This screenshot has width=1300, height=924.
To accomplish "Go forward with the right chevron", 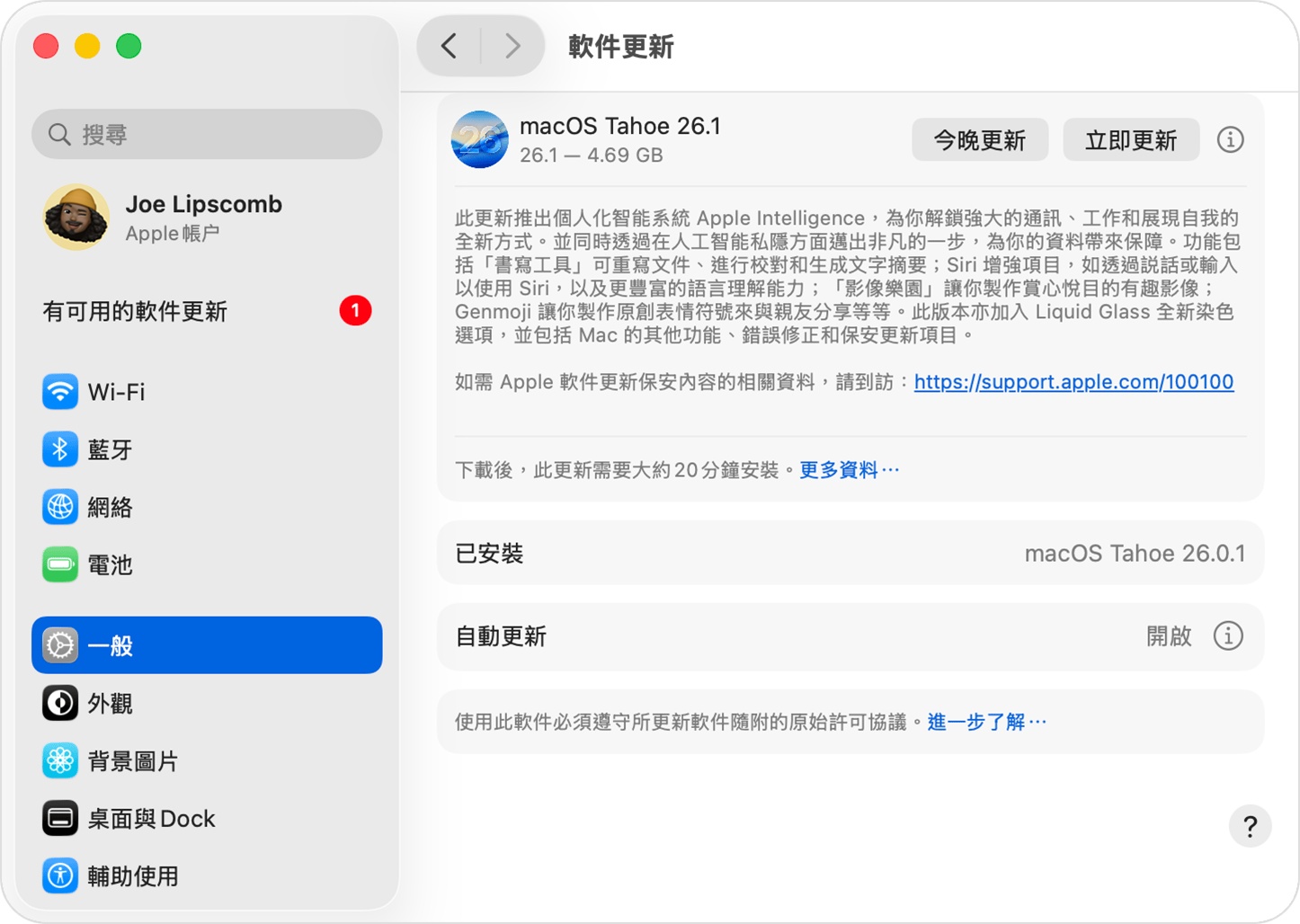I will tap(512, 45).
